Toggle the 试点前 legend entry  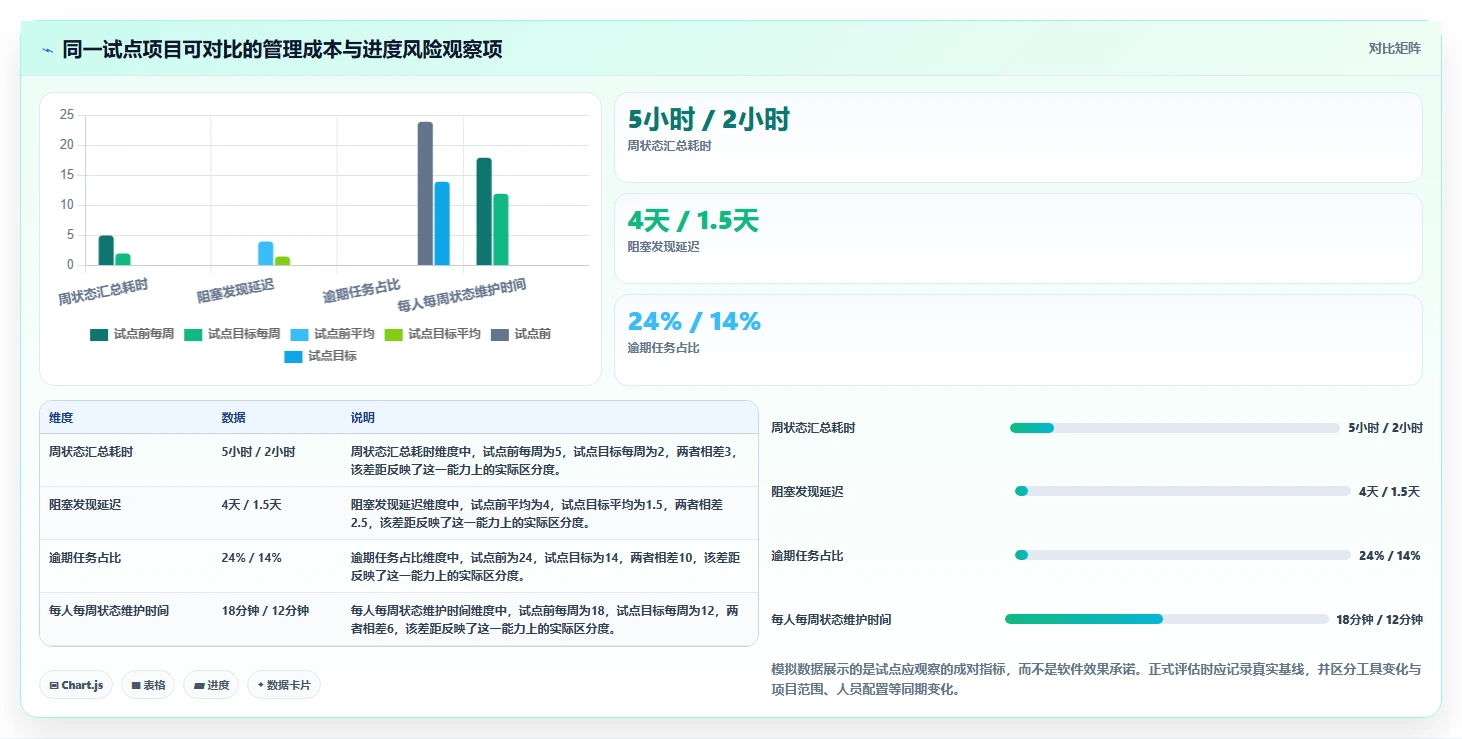point(520,334)
